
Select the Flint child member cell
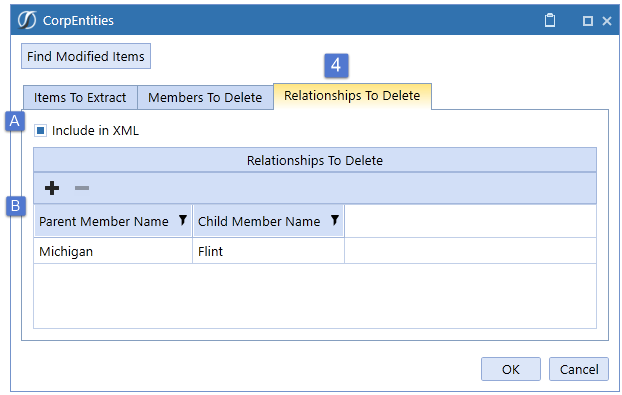click(269, 251)
